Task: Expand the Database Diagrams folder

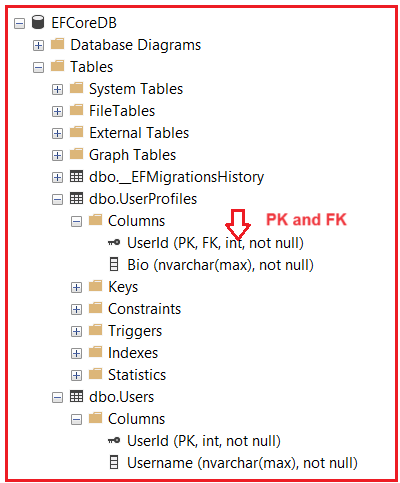Action: point(38,45)
